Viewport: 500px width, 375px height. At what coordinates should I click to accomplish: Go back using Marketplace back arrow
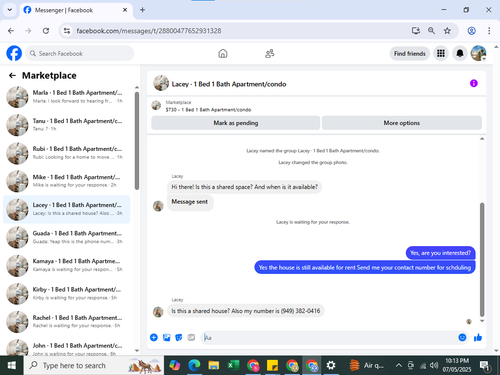click(x=12, y=76)
